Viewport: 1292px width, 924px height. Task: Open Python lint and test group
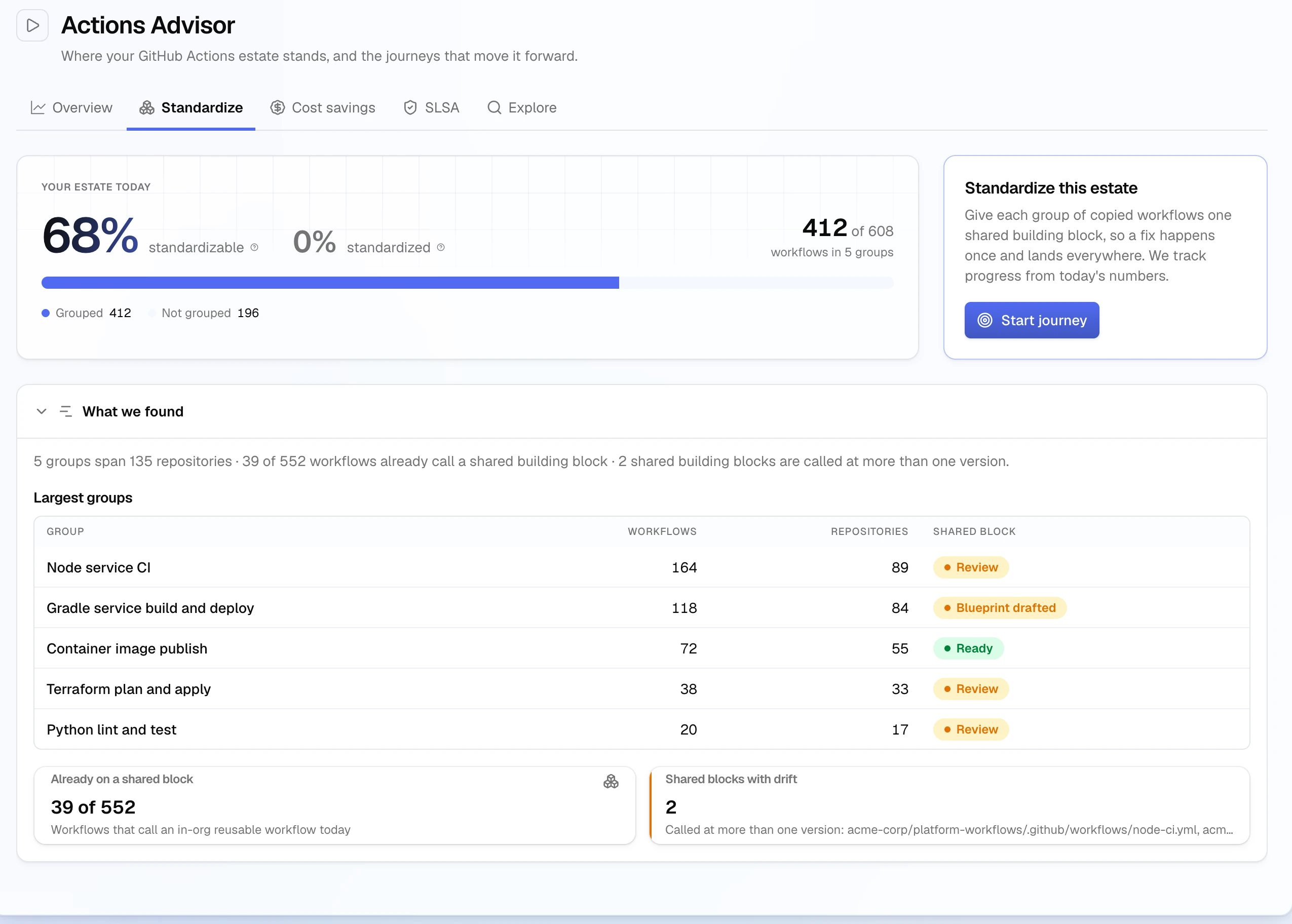tap(642, 729)
